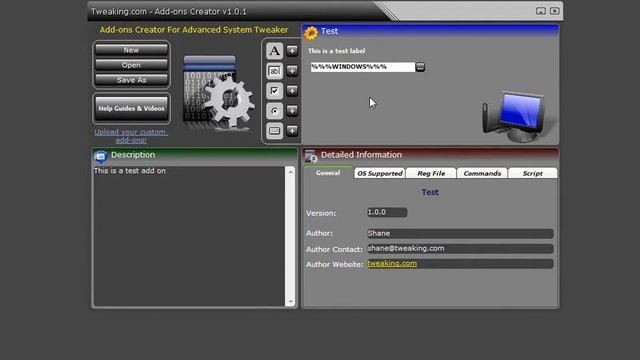Switch to the OS Supported tab

click(x=380, y=173)
